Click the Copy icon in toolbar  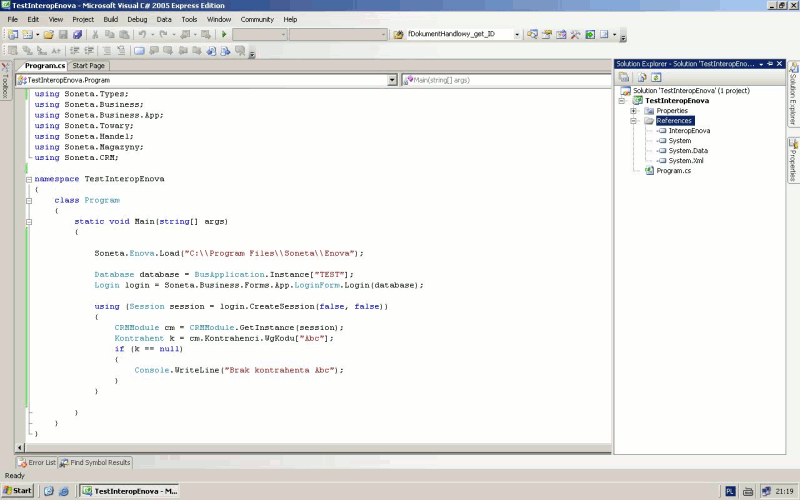109,34
